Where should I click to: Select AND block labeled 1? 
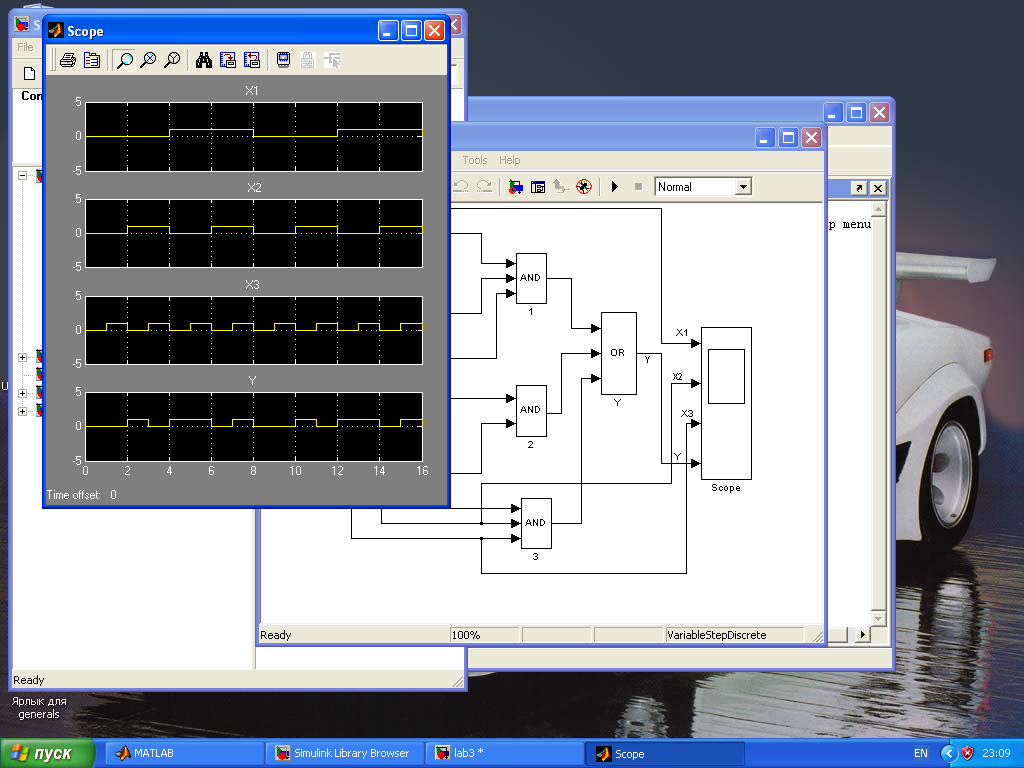(531, 278)
